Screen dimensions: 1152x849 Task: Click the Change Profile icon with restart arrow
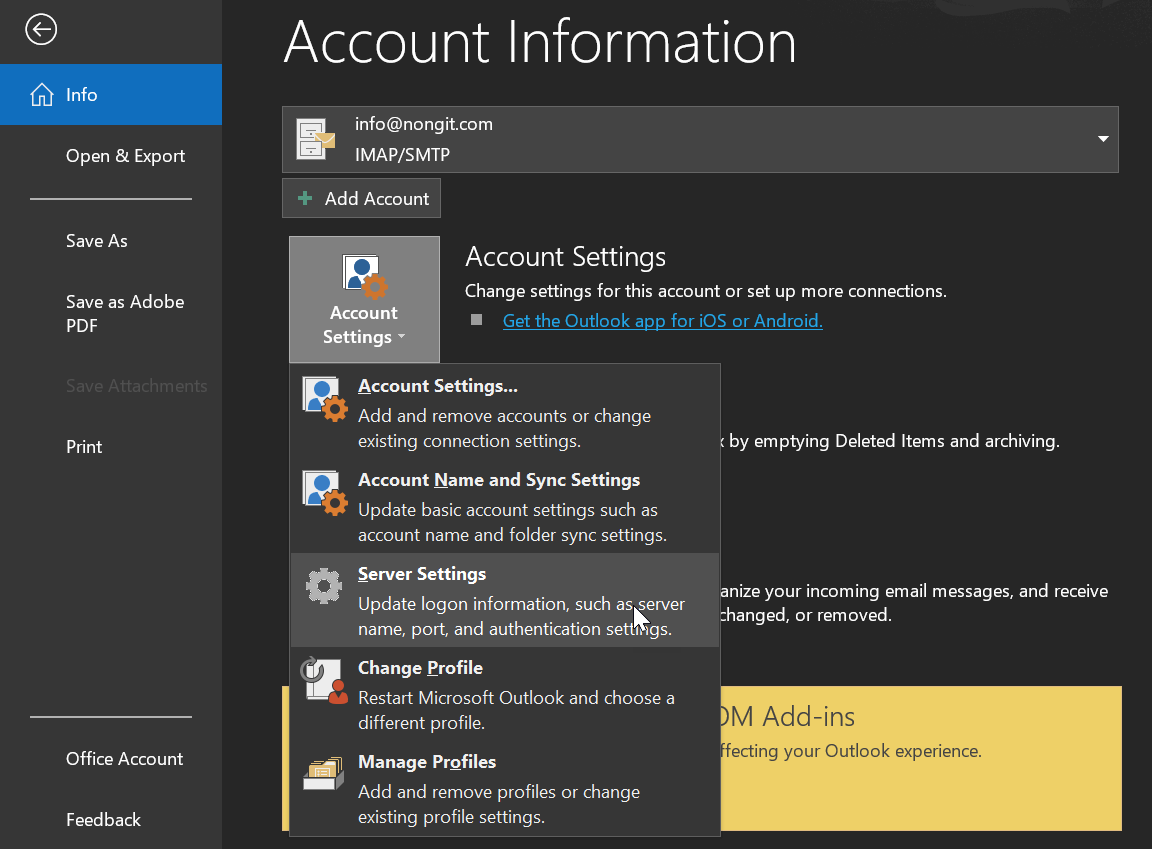click(323, 680)
